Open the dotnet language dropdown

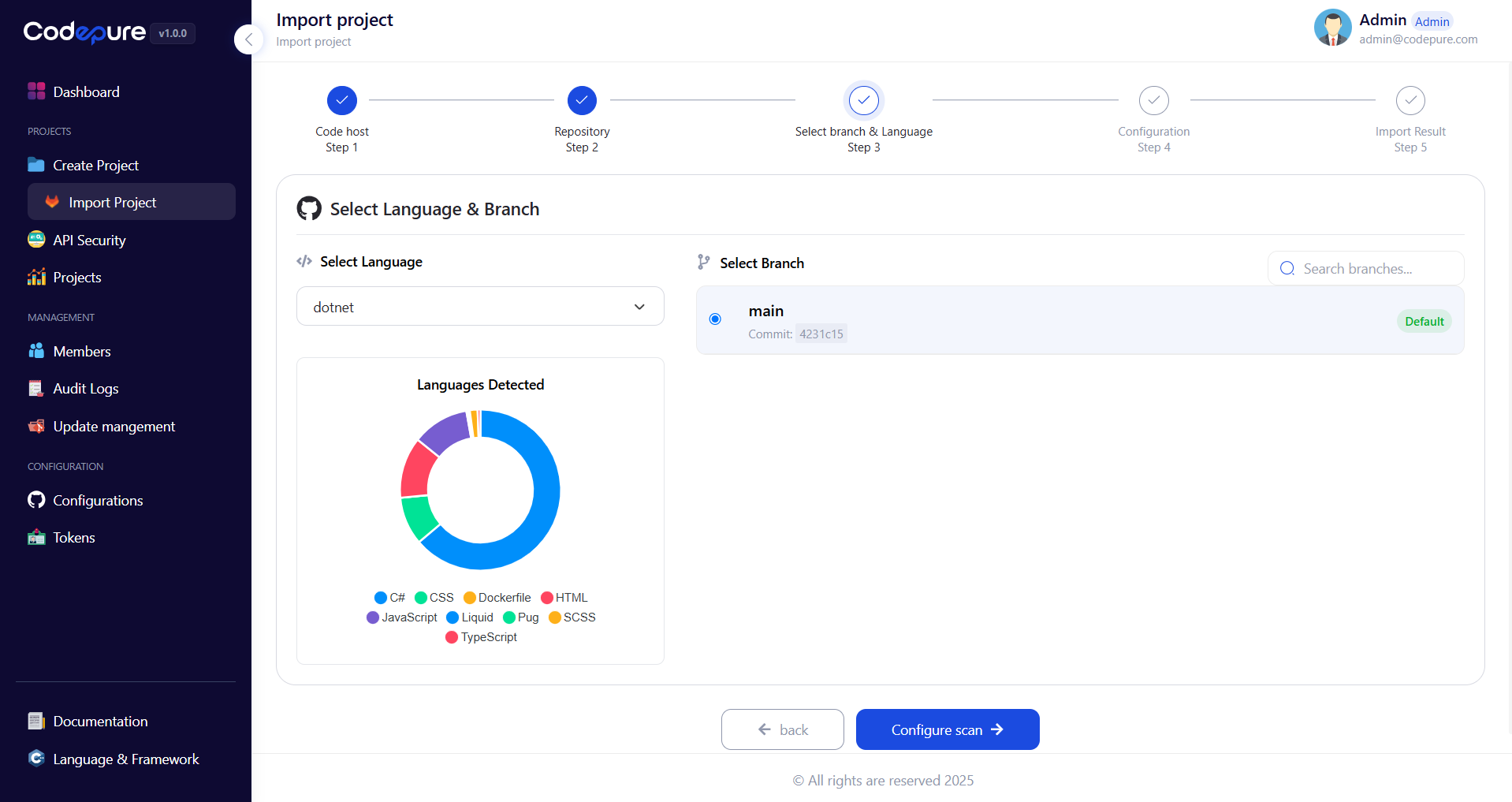pos(480,306)
